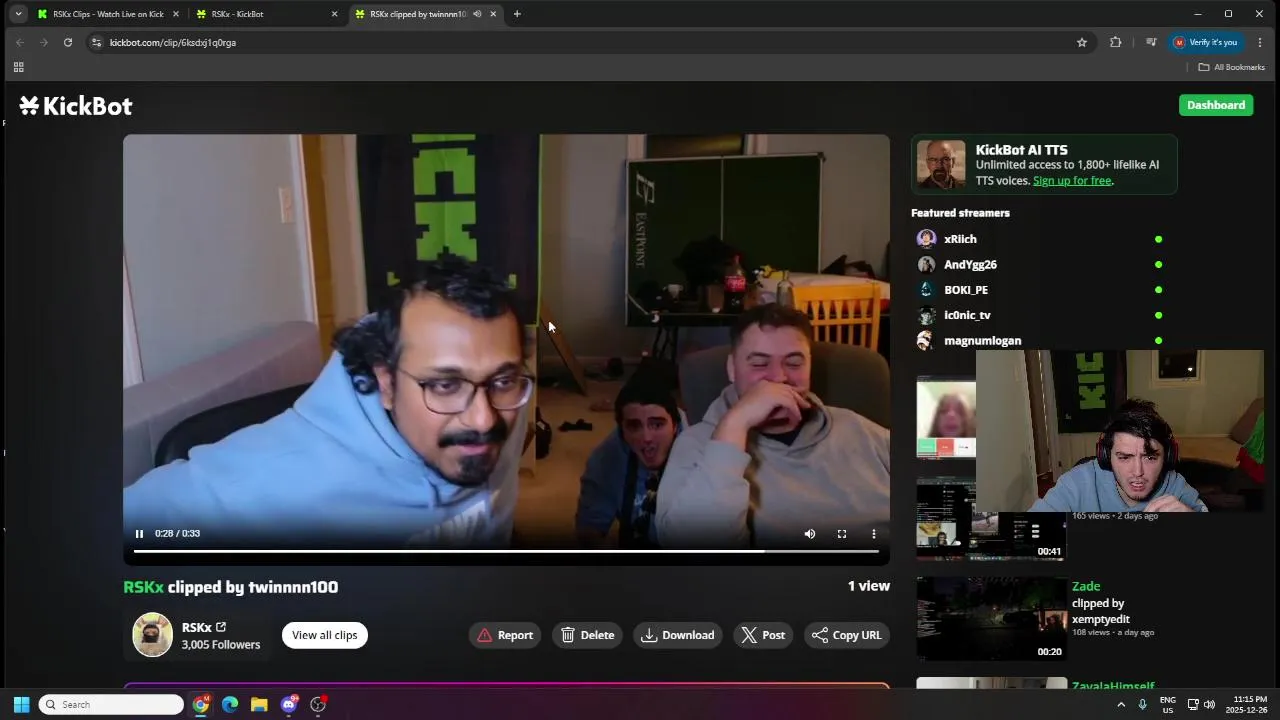Mute the tab audio speaker icon
Image resolution: width=1280 pixels, height=720 pixels.
point(477,14)
